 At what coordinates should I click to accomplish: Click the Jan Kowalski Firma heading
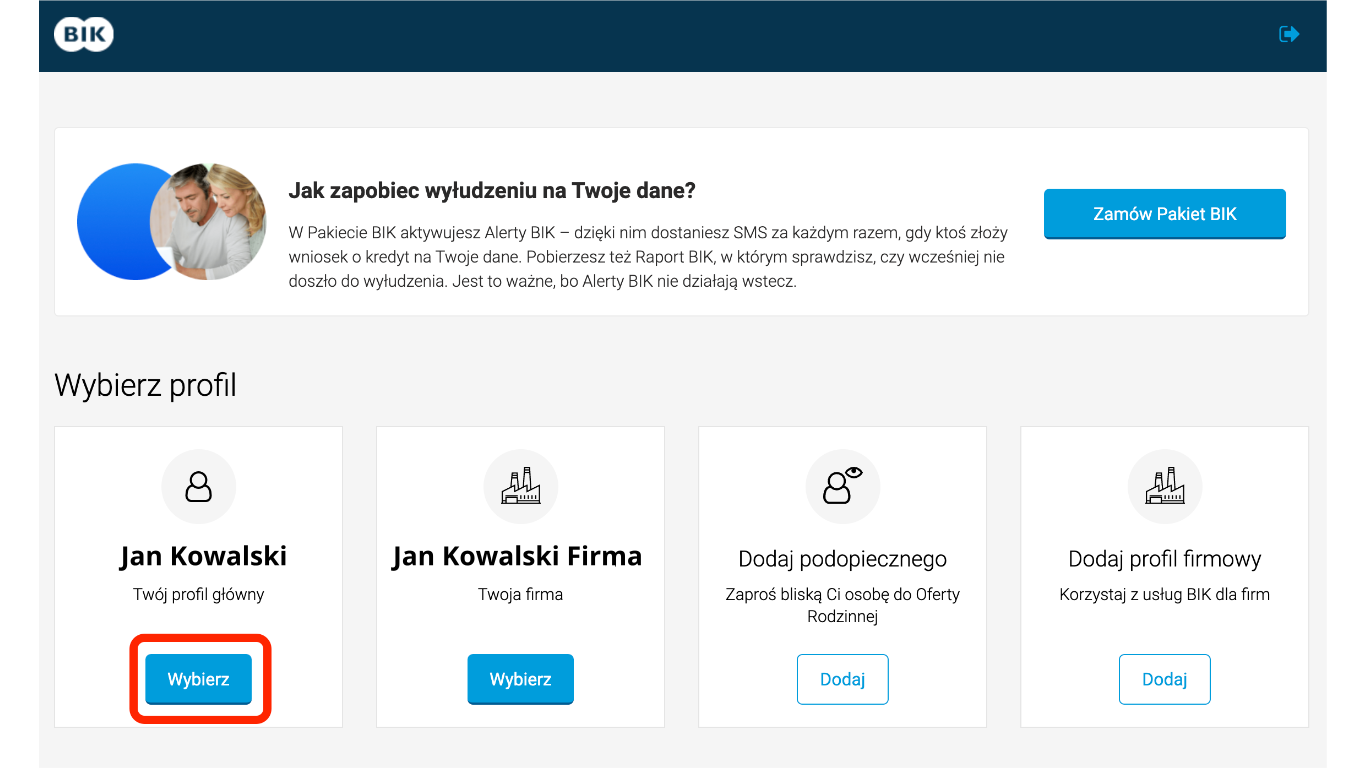tap(517, 556)
